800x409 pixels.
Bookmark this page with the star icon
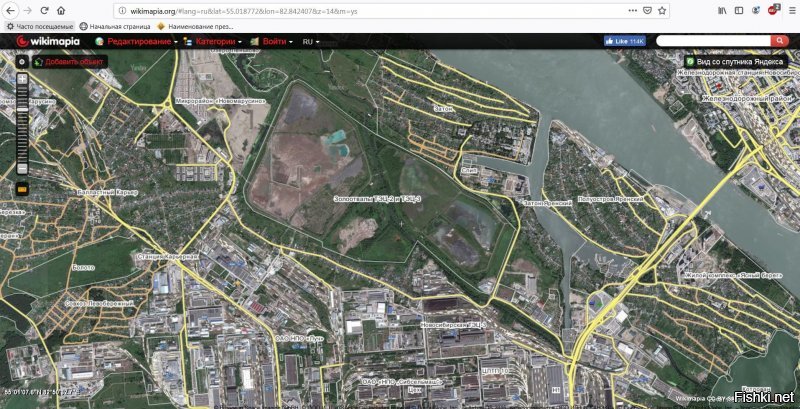click(662, 10)
